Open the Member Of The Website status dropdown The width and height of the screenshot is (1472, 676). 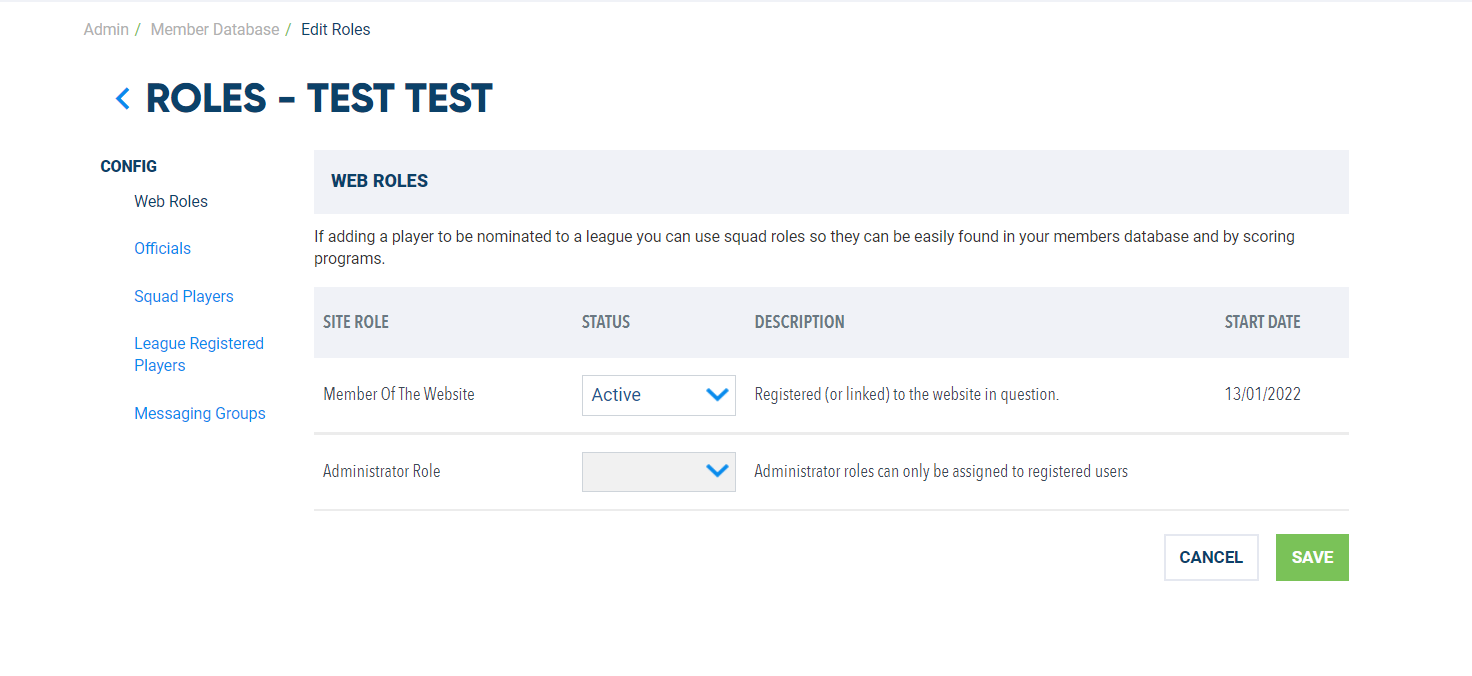pos(659,395)
